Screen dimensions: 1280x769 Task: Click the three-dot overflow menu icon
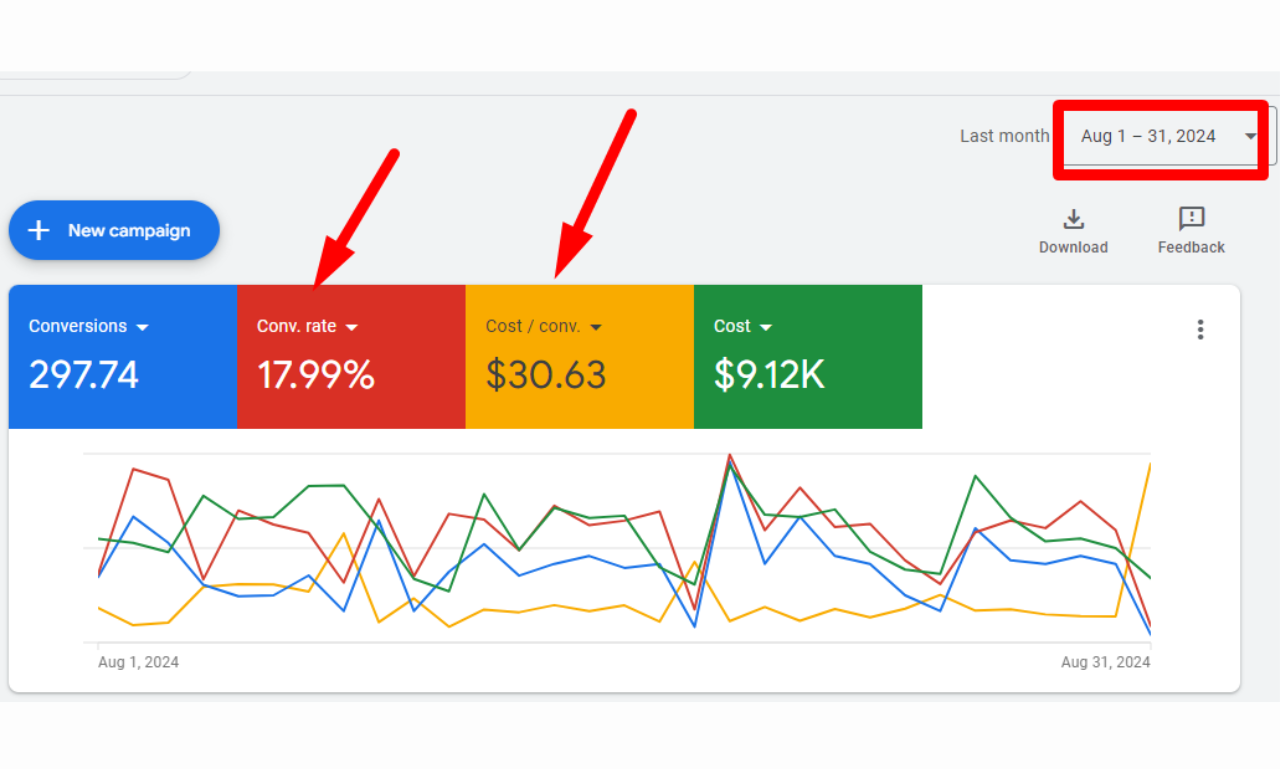tap(1200, 329)
